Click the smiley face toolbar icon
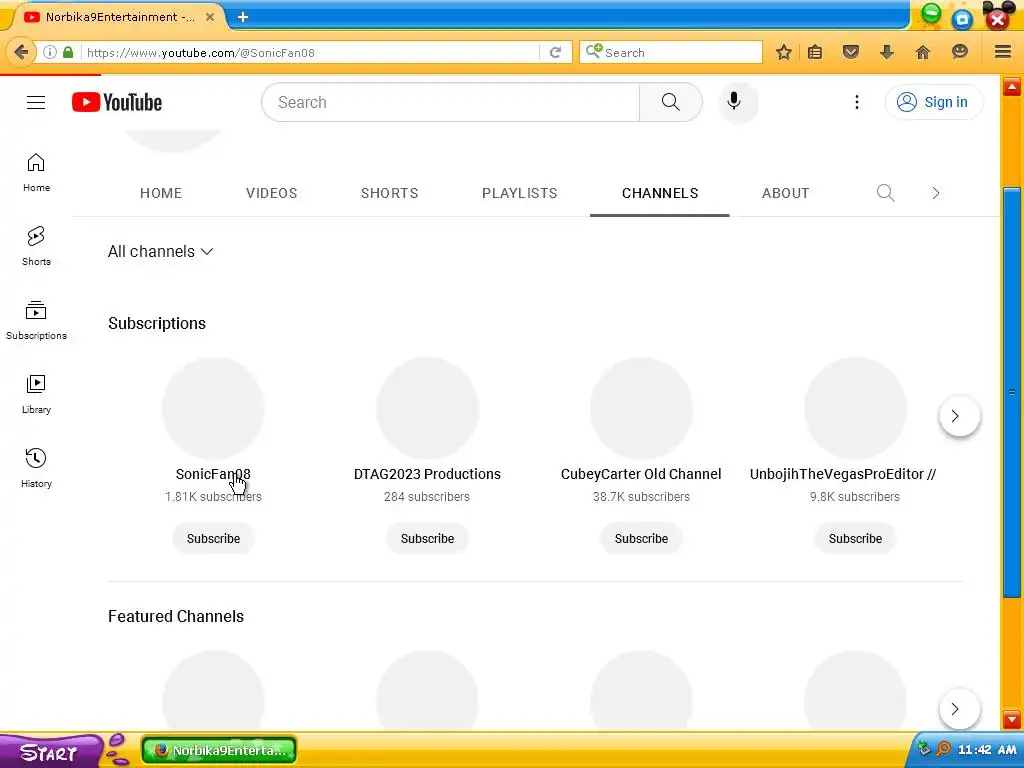Viewport: 1024px width, 768px height. tap(959, 52)
